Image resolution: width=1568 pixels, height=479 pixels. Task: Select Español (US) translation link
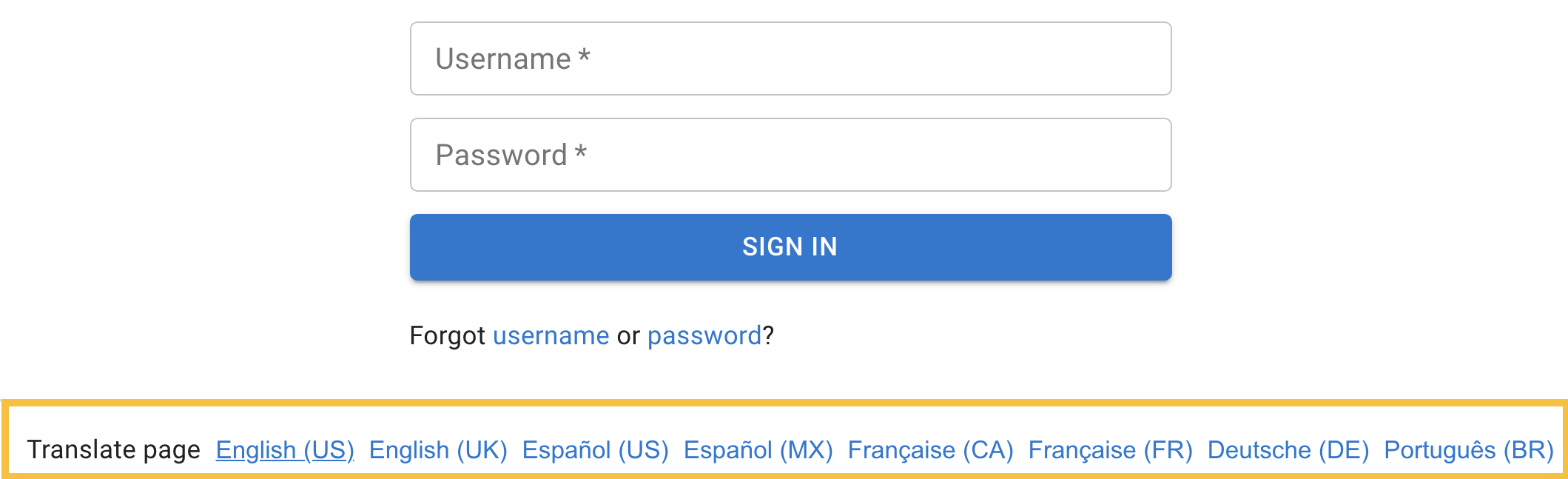[x=595, y=450]
